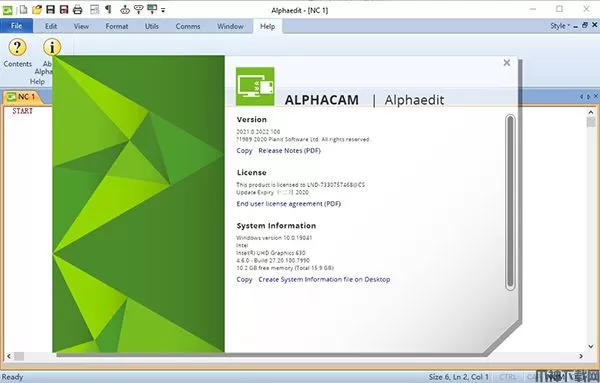Click the About dialog vertical scrollbar
Screen dimensions: 600x383
(510, 202)
